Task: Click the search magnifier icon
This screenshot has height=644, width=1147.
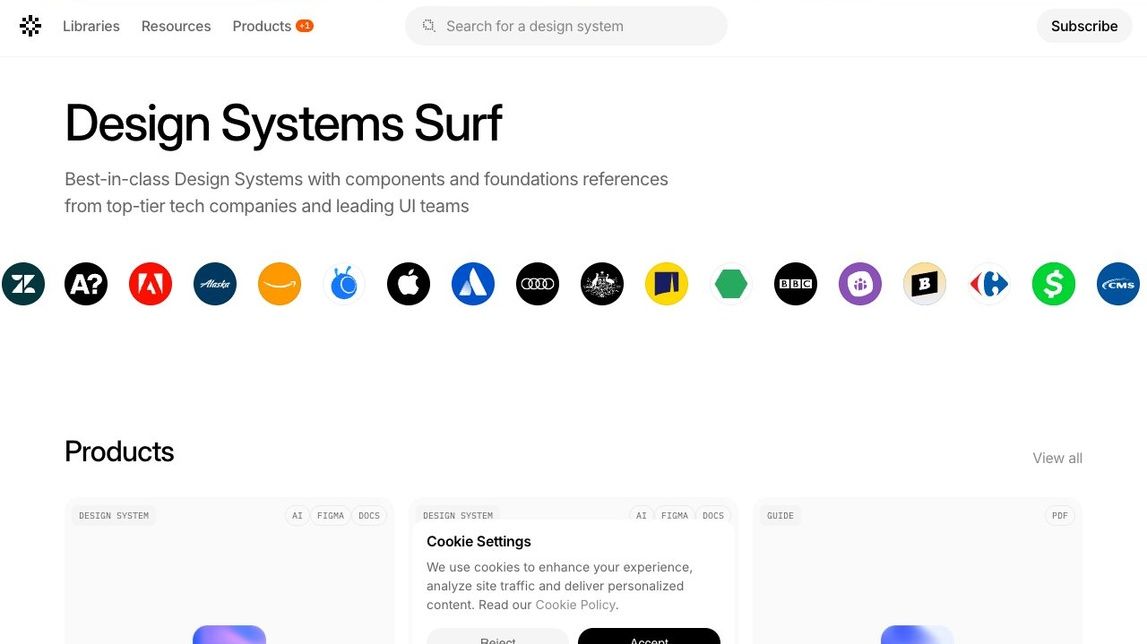Action: pos(429,26)
